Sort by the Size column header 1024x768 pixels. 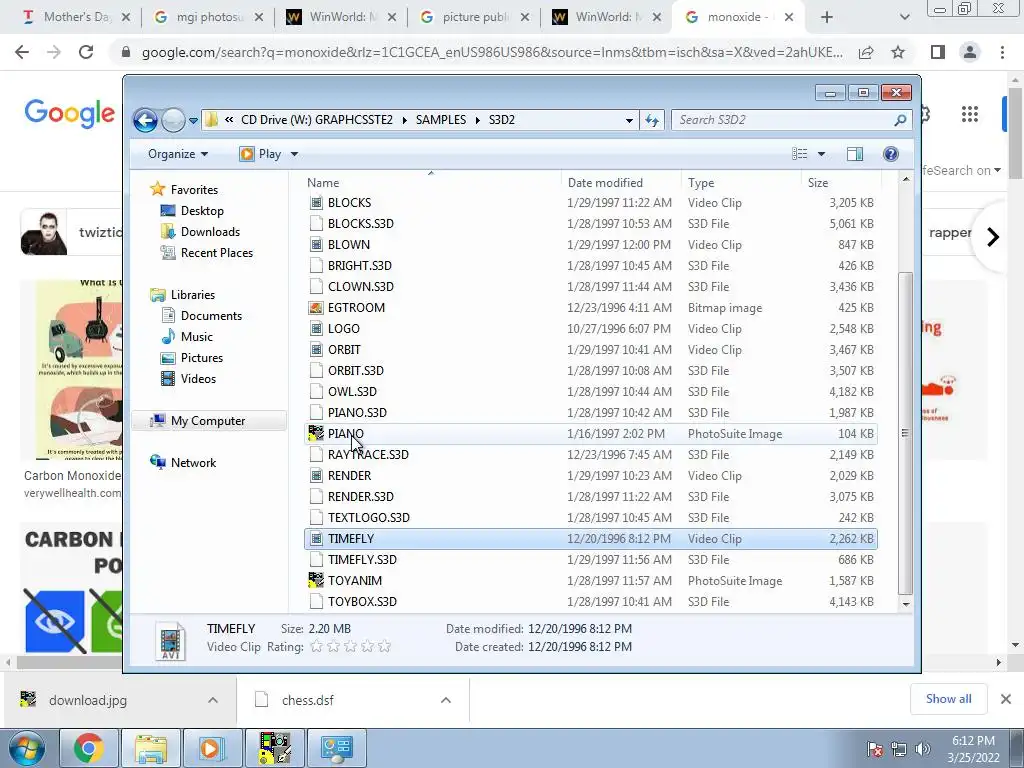(841, 183)
